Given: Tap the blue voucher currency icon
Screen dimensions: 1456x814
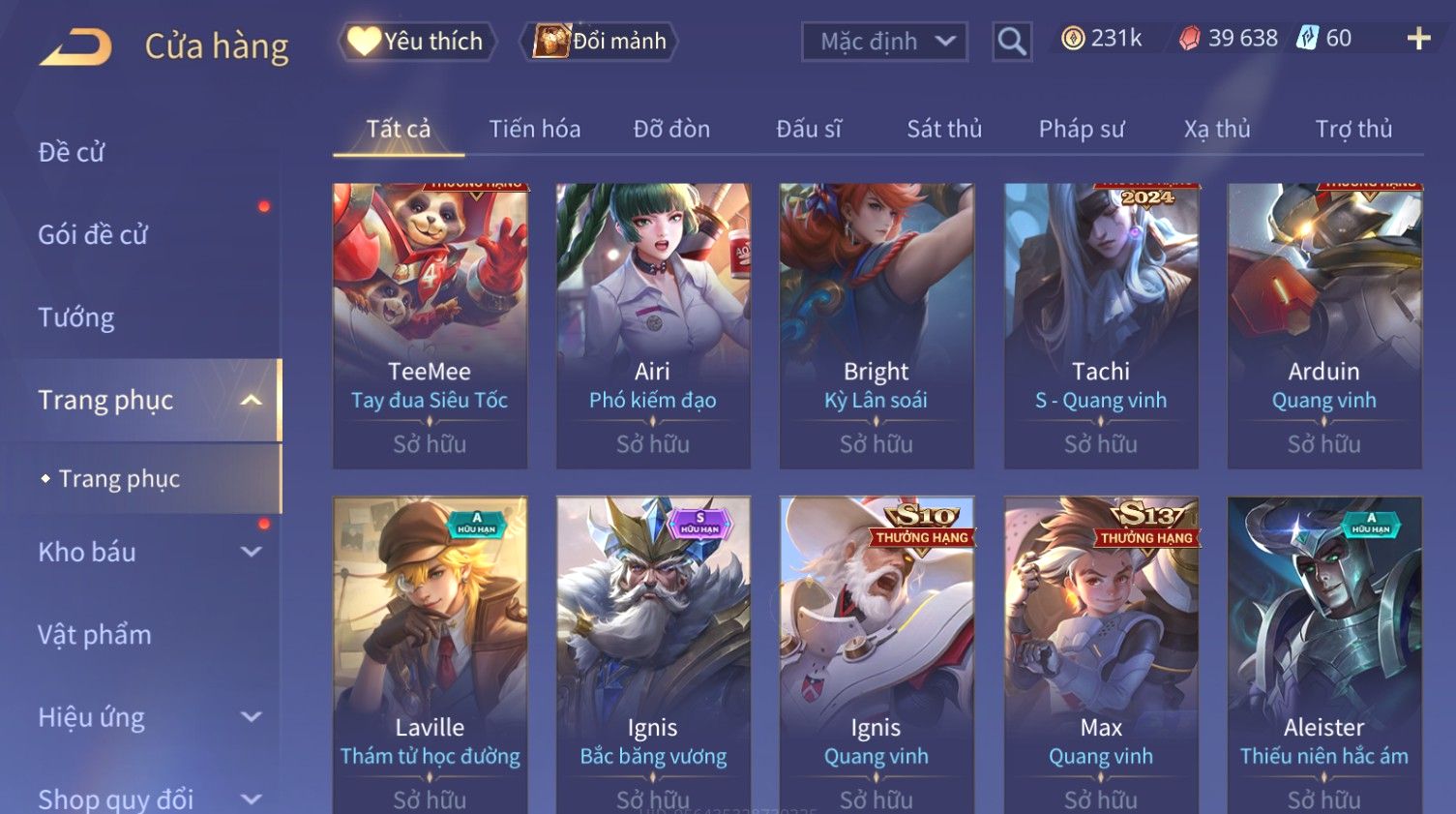Looking at the screenshot, I should coord(1307,39).
